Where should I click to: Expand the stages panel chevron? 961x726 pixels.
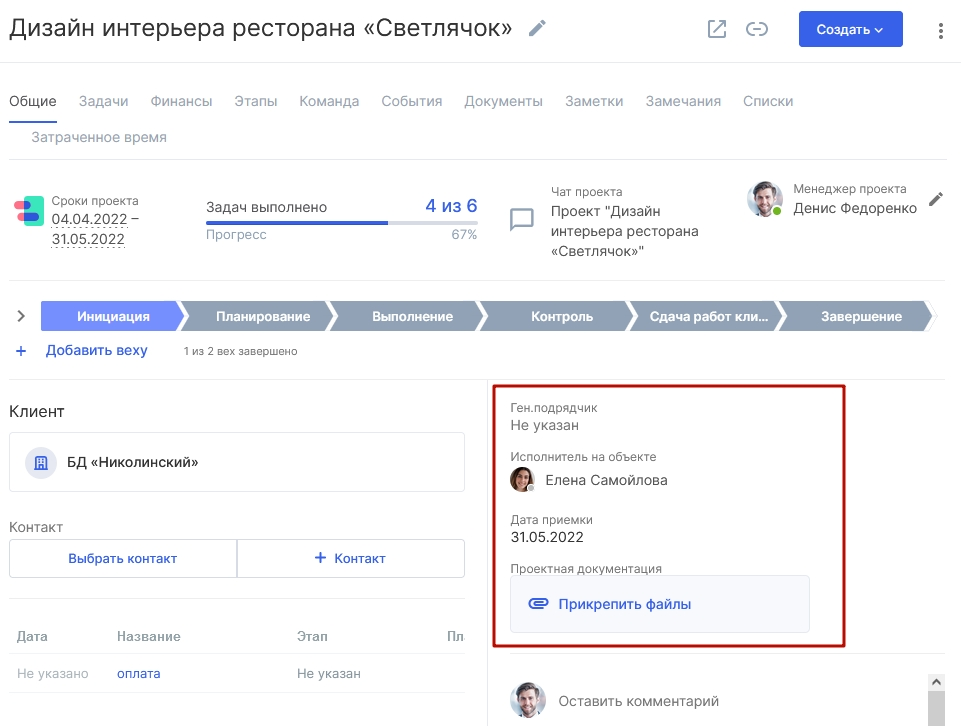(x=21, y=316)
